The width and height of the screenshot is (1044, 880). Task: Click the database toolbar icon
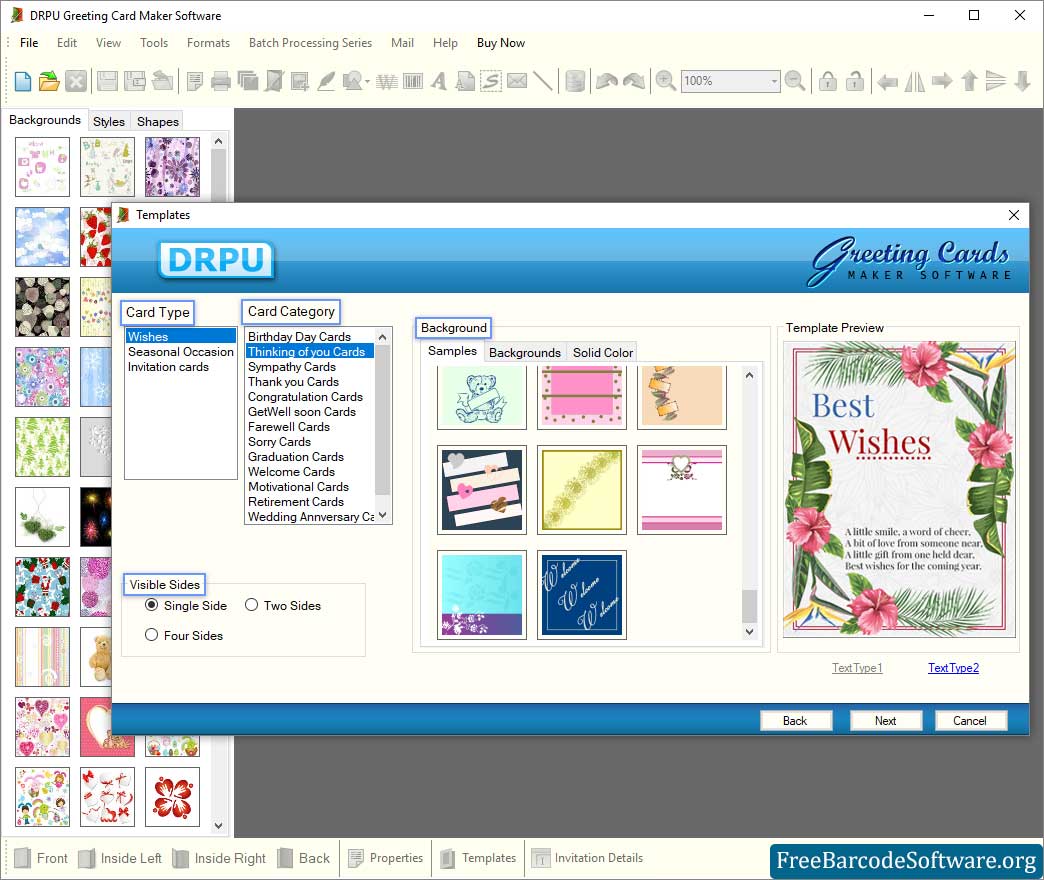click(575, 81)
